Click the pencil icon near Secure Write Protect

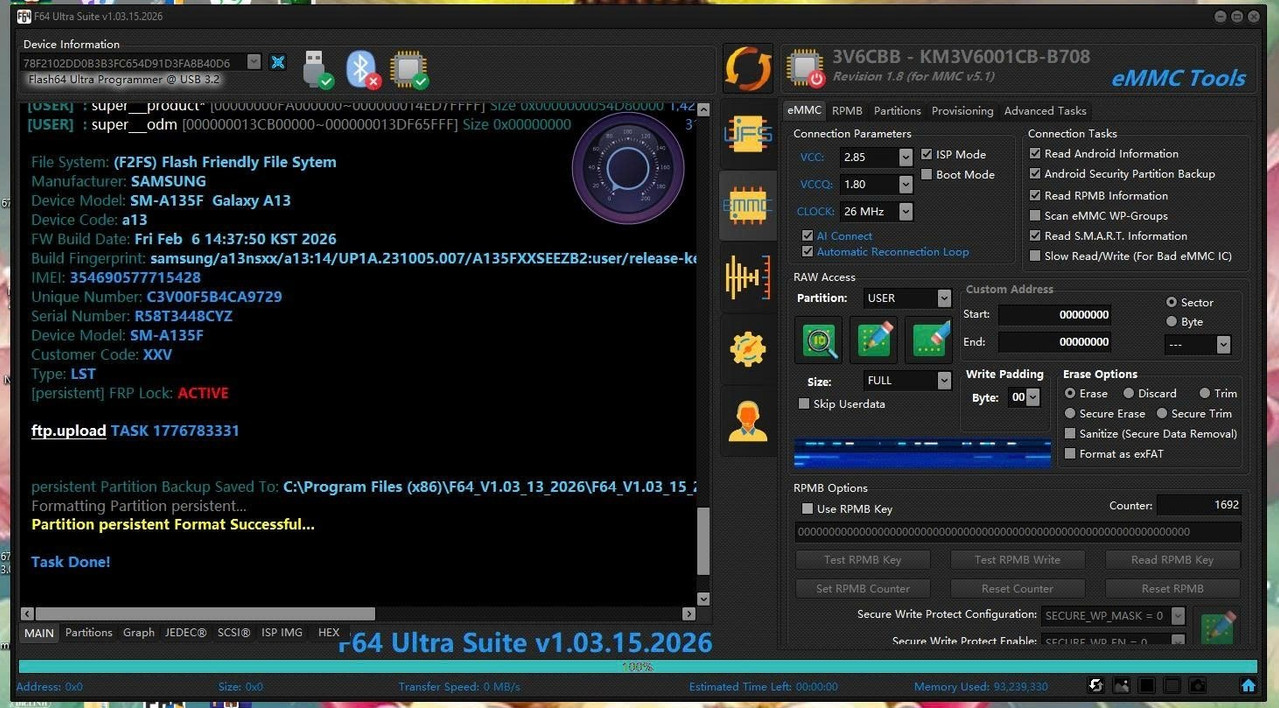[x=1218, y=626]
